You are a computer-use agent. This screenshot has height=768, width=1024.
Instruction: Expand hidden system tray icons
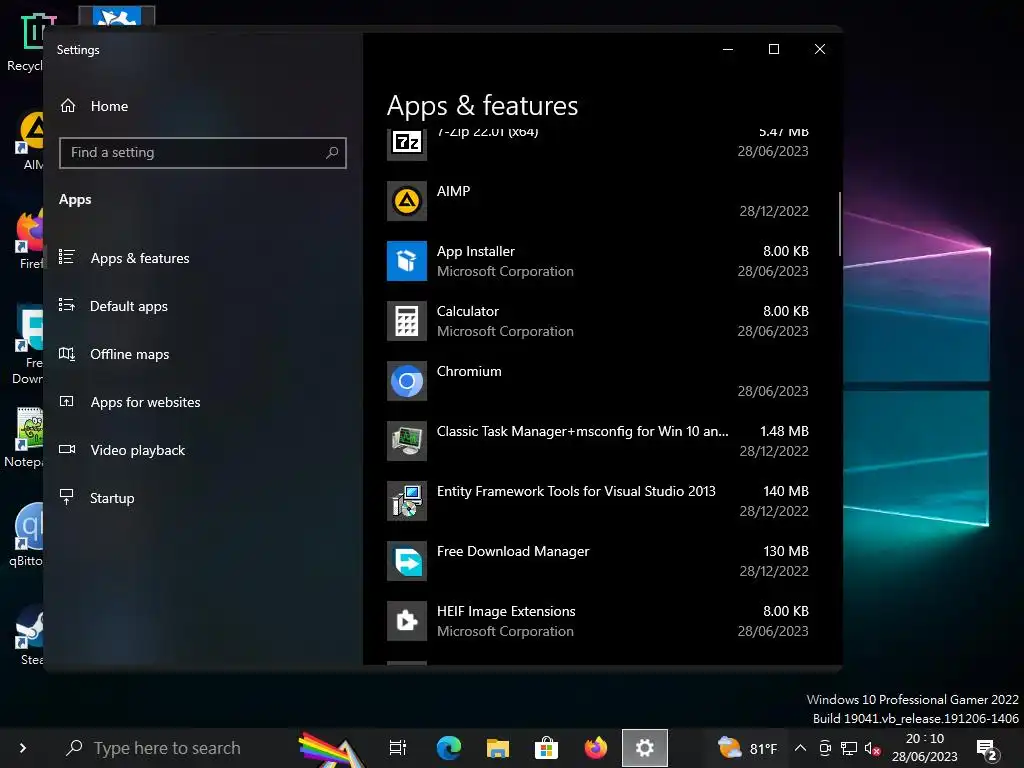pos(800,748)
